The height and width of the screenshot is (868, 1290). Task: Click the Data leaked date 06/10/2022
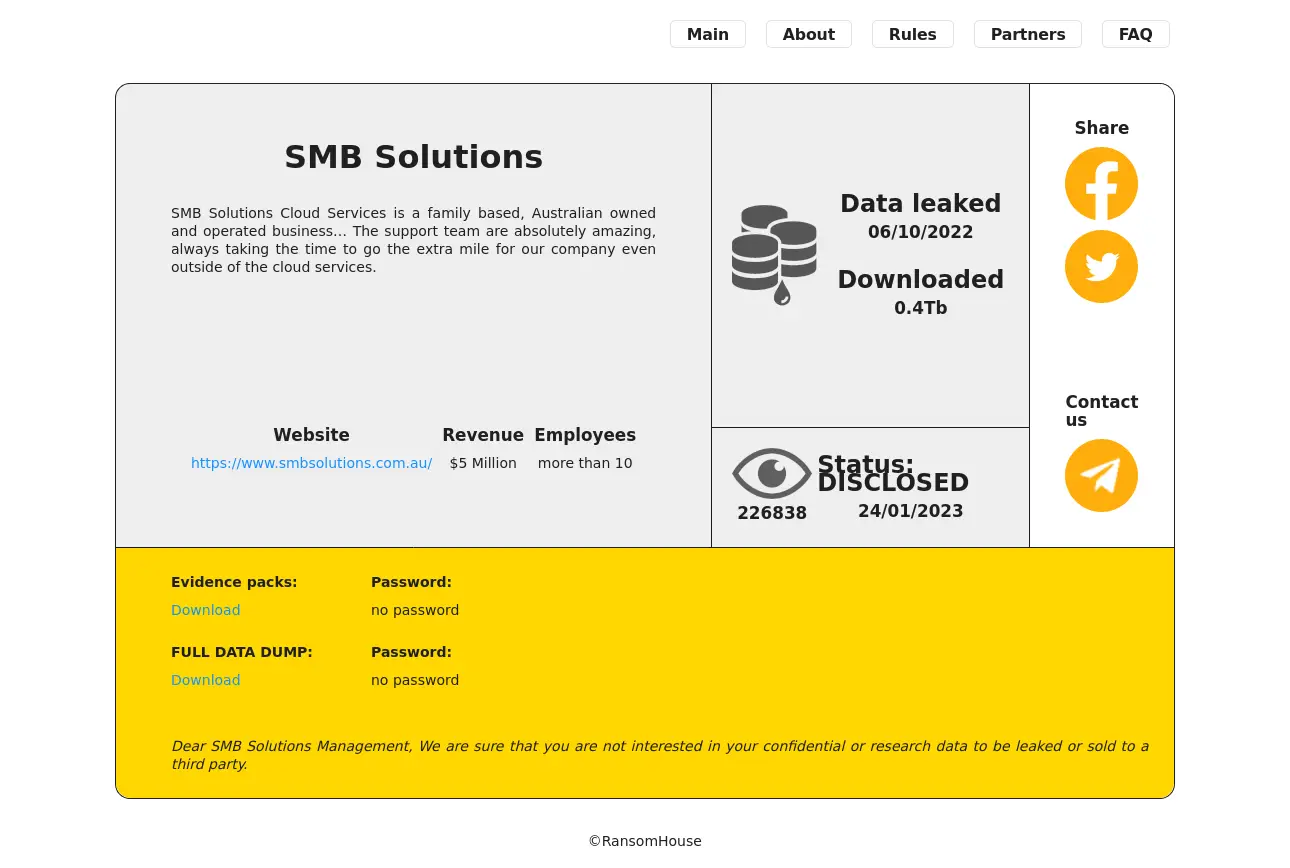920,232
